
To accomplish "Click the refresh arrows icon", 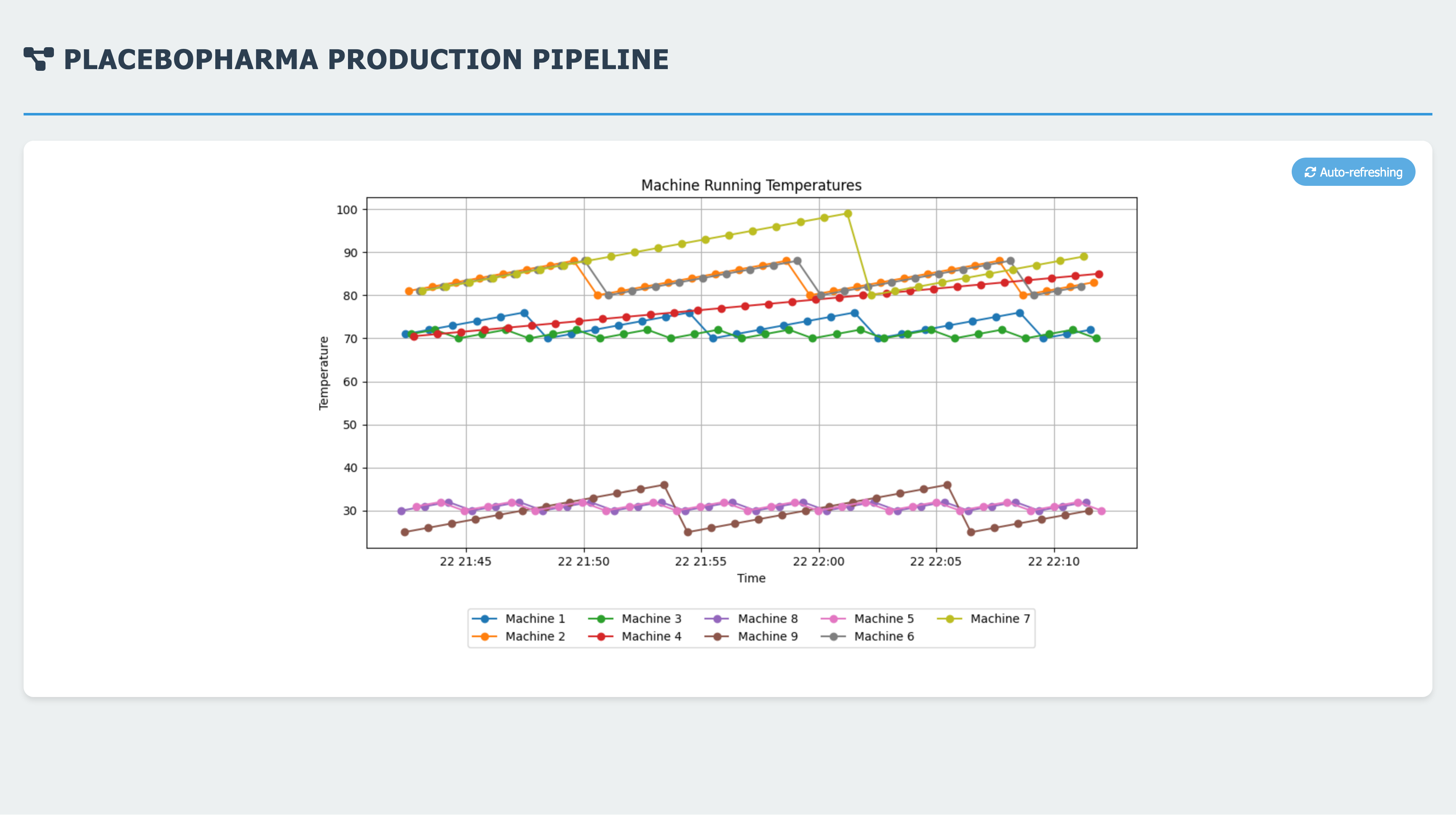I will (x=1310, y=172).
